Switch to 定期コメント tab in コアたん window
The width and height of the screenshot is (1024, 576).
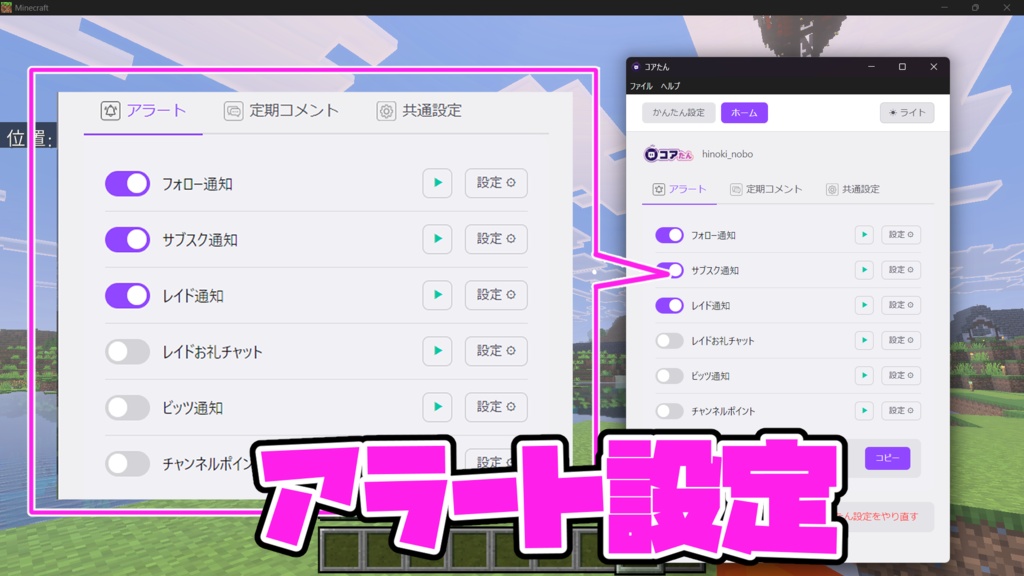coord(766,189)
